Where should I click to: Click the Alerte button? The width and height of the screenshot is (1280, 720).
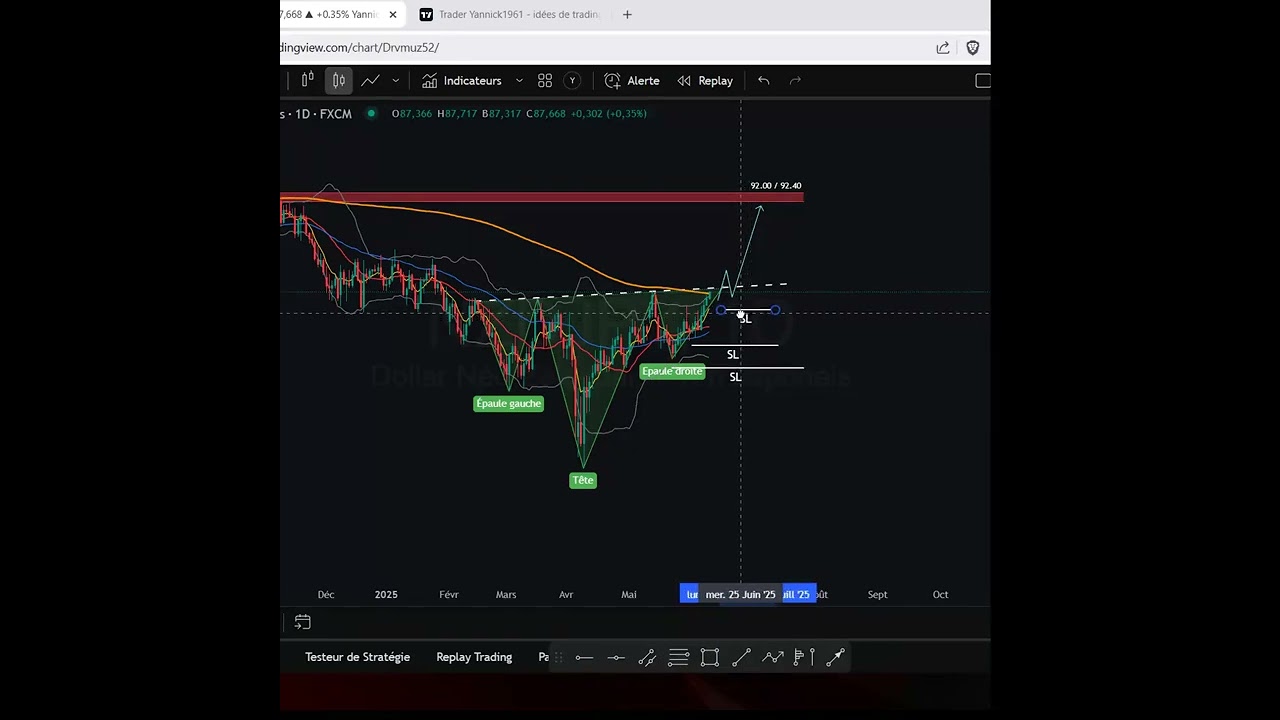632,81
